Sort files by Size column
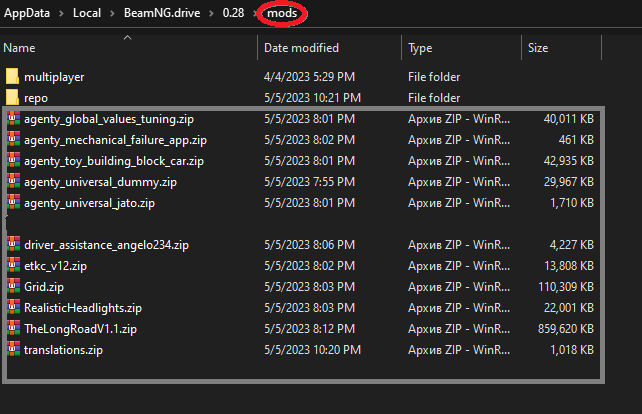 coord(538,48)
